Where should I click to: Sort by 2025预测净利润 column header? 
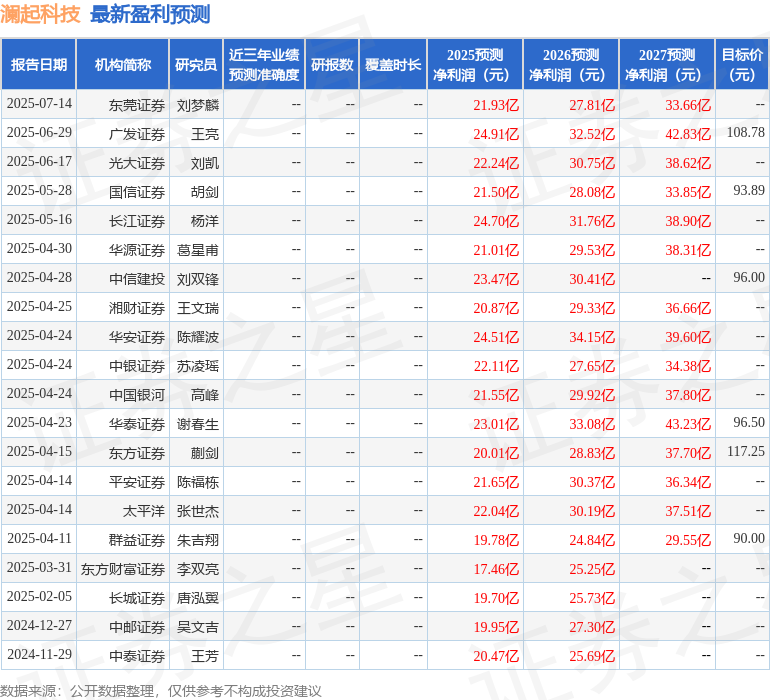pos(475,65)
